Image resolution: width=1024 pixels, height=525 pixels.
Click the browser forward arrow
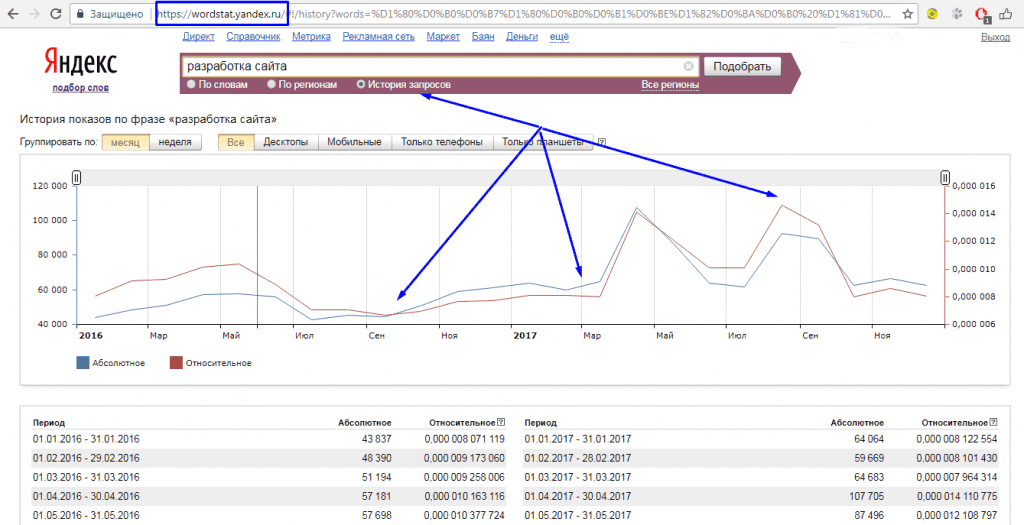(x=34, y=14)
